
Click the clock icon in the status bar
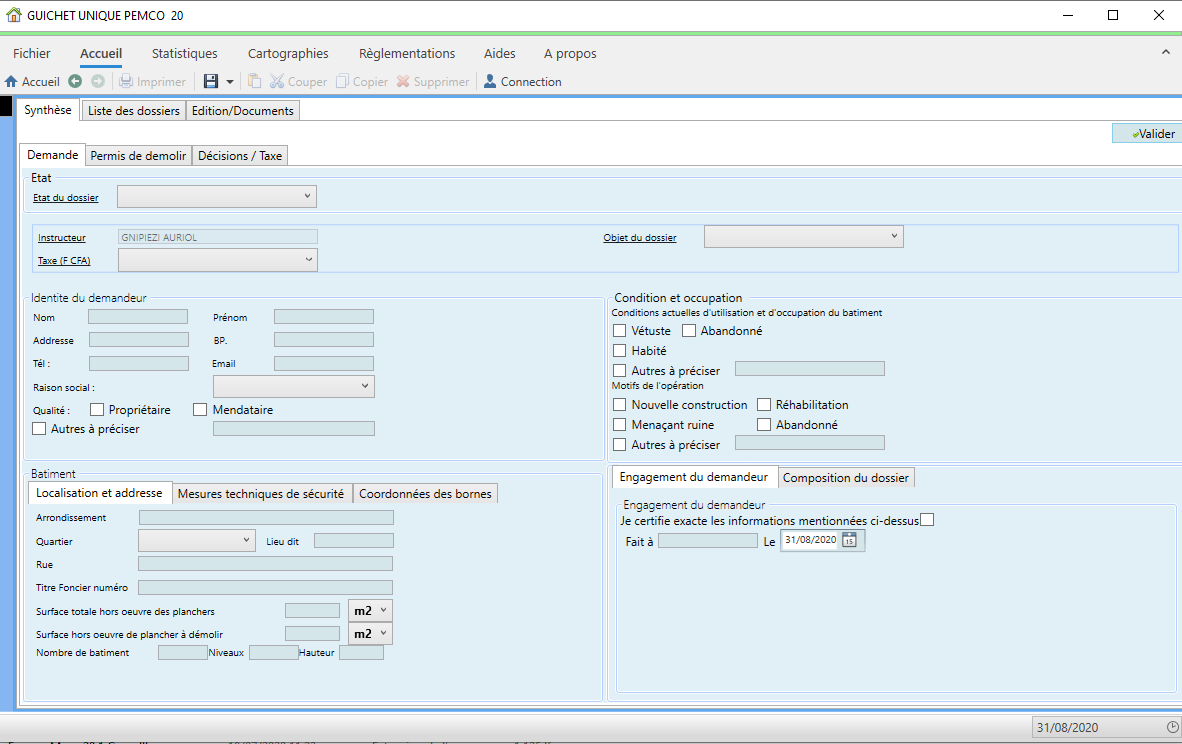coord(1172,727)
